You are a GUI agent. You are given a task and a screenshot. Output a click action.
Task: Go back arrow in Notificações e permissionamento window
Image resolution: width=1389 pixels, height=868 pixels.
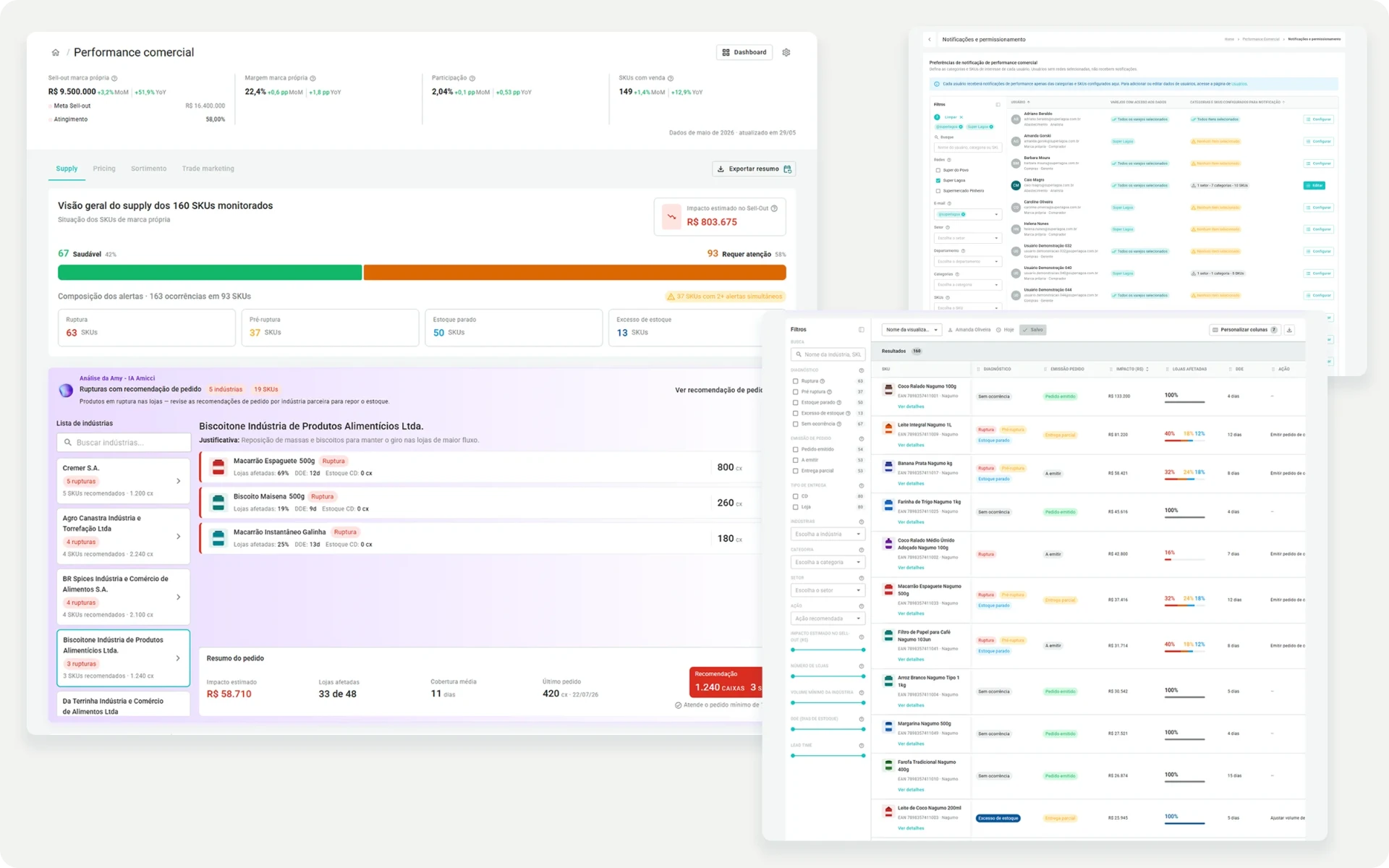pos(930,40)
